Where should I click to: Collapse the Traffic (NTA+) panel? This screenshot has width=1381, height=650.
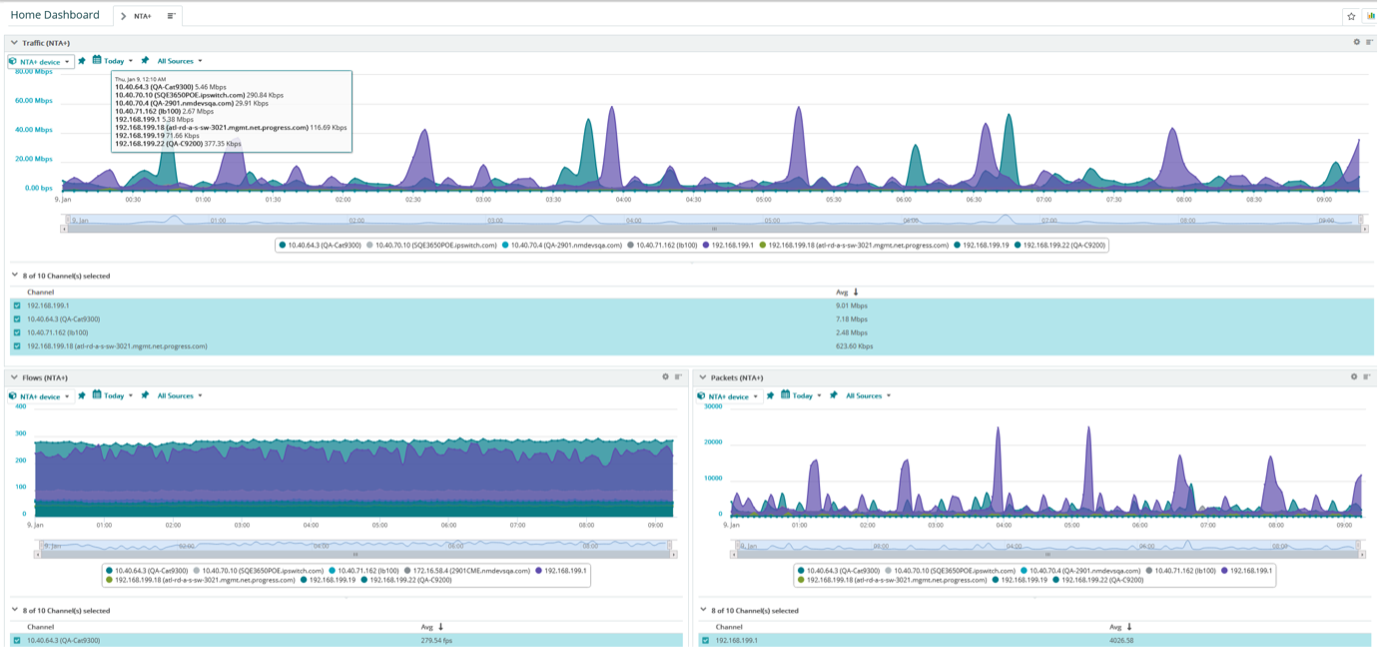(x=14, y=43)
